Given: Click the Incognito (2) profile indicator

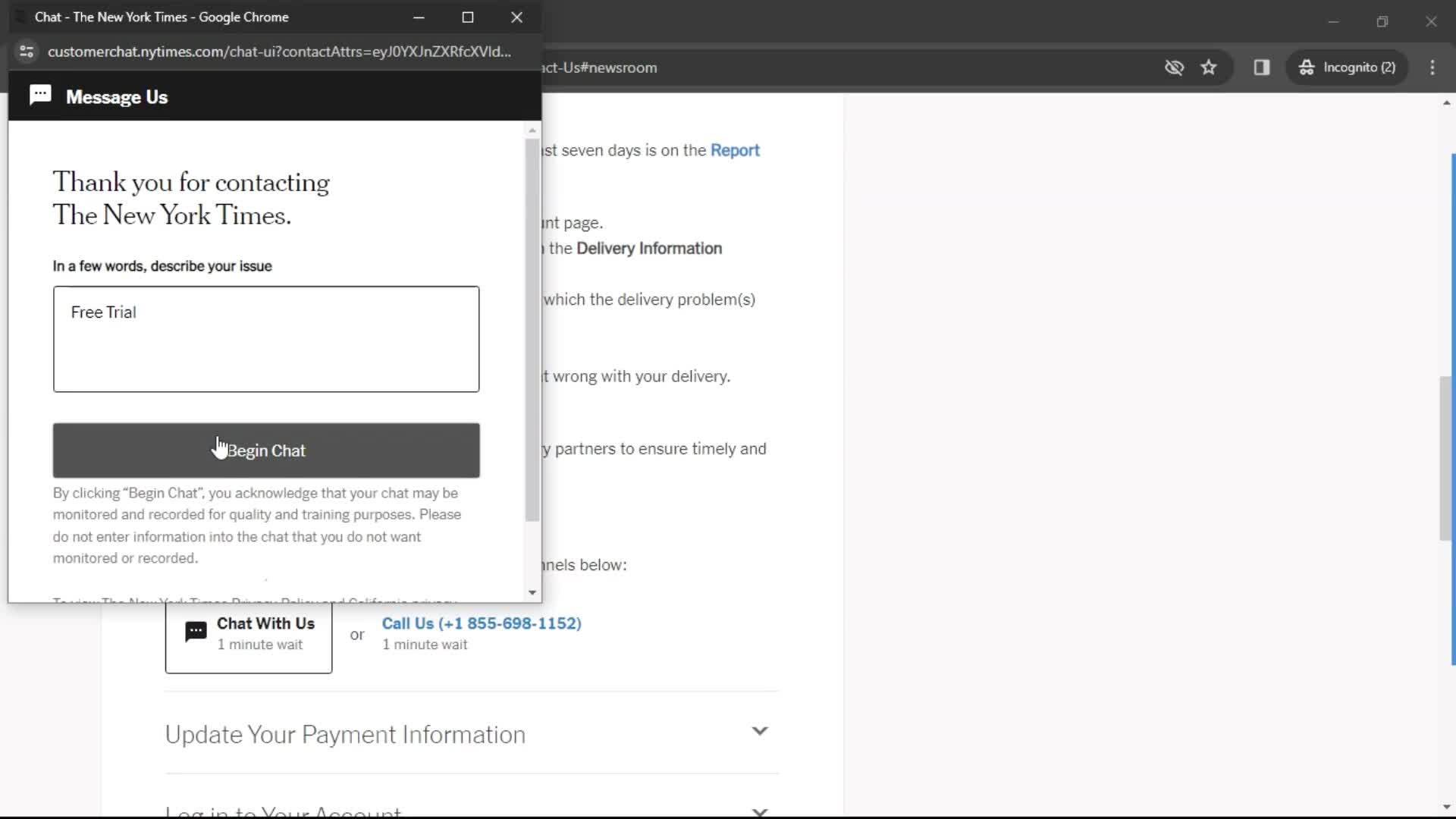Looking at the screenshot, I should click(1347, 67).
